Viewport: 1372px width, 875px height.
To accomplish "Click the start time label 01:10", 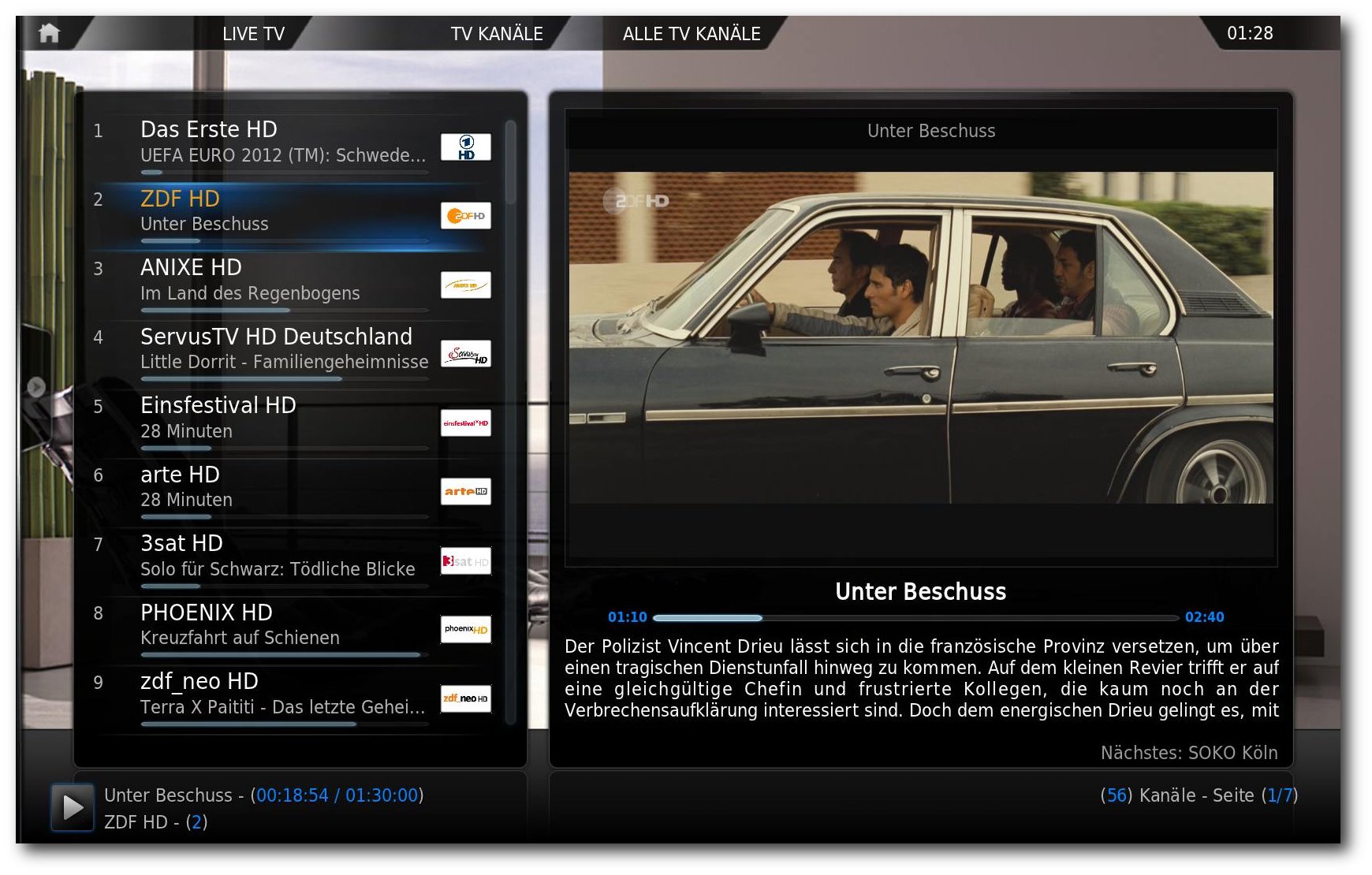I will [628, 617].
